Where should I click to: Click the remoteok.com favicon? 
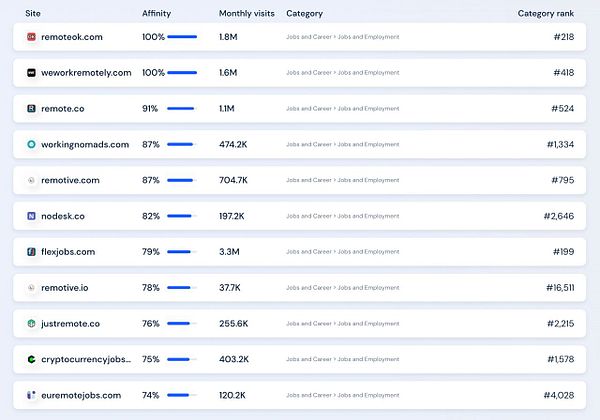(x=31, y=37)
